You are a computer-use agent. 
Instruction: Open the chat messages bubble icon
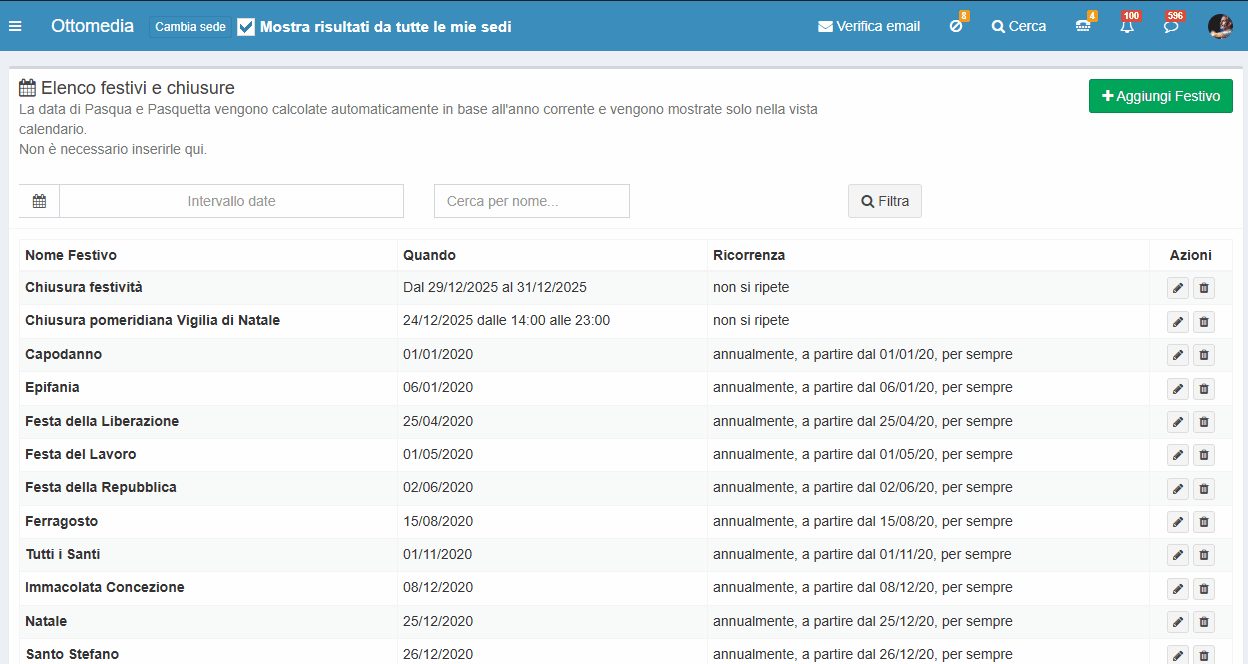coord(1171,27)
